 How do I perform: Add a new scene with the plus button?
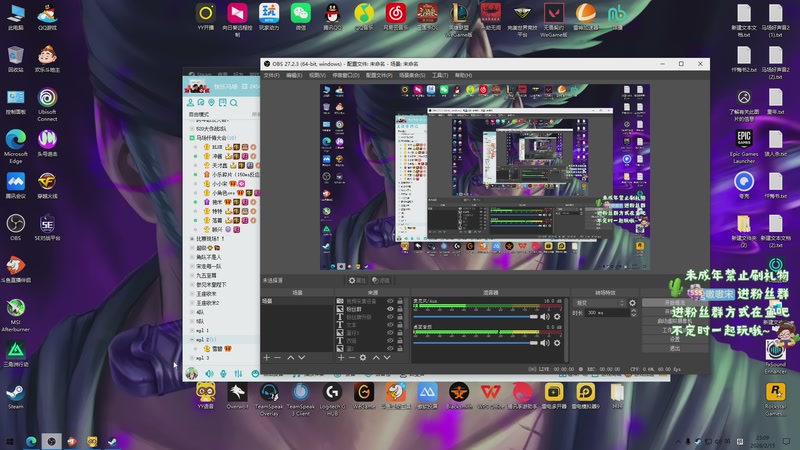tap(266, 358)
